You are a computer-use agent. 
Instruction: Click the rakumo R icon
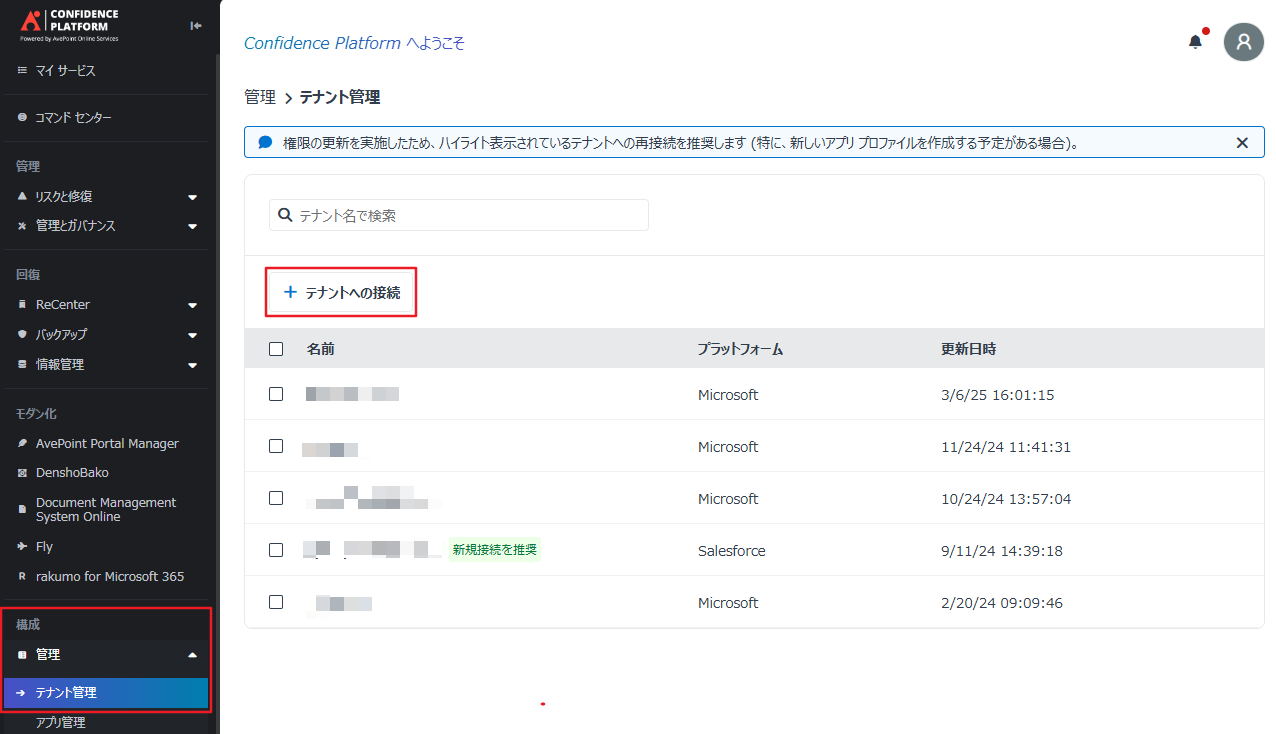coord(22,577)
